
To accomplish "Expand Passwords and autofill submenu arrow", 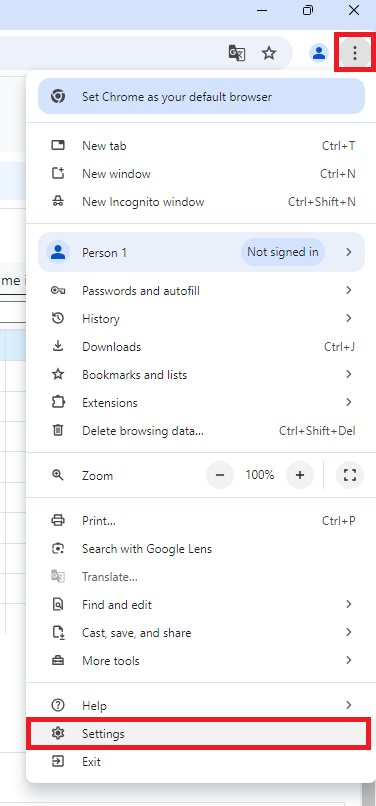I will click(349, 290).
